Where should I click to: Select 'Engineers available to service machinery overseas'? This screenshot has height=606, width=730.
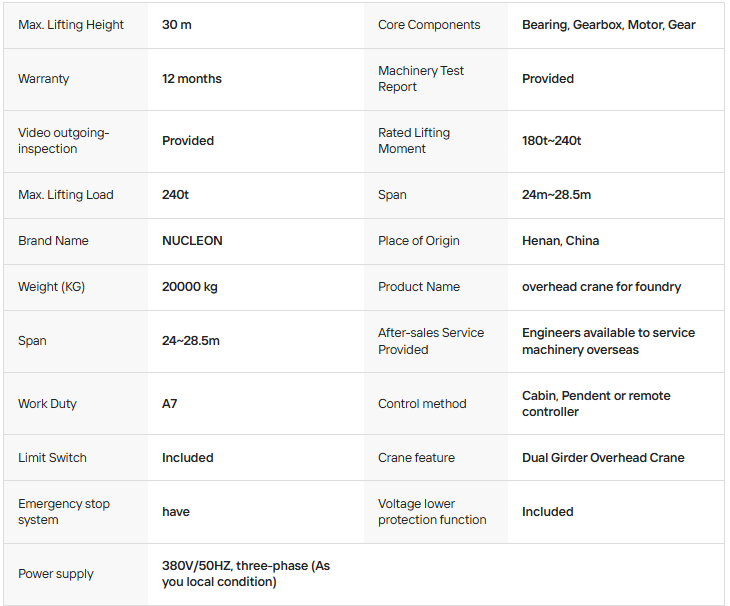coord(608,341)
